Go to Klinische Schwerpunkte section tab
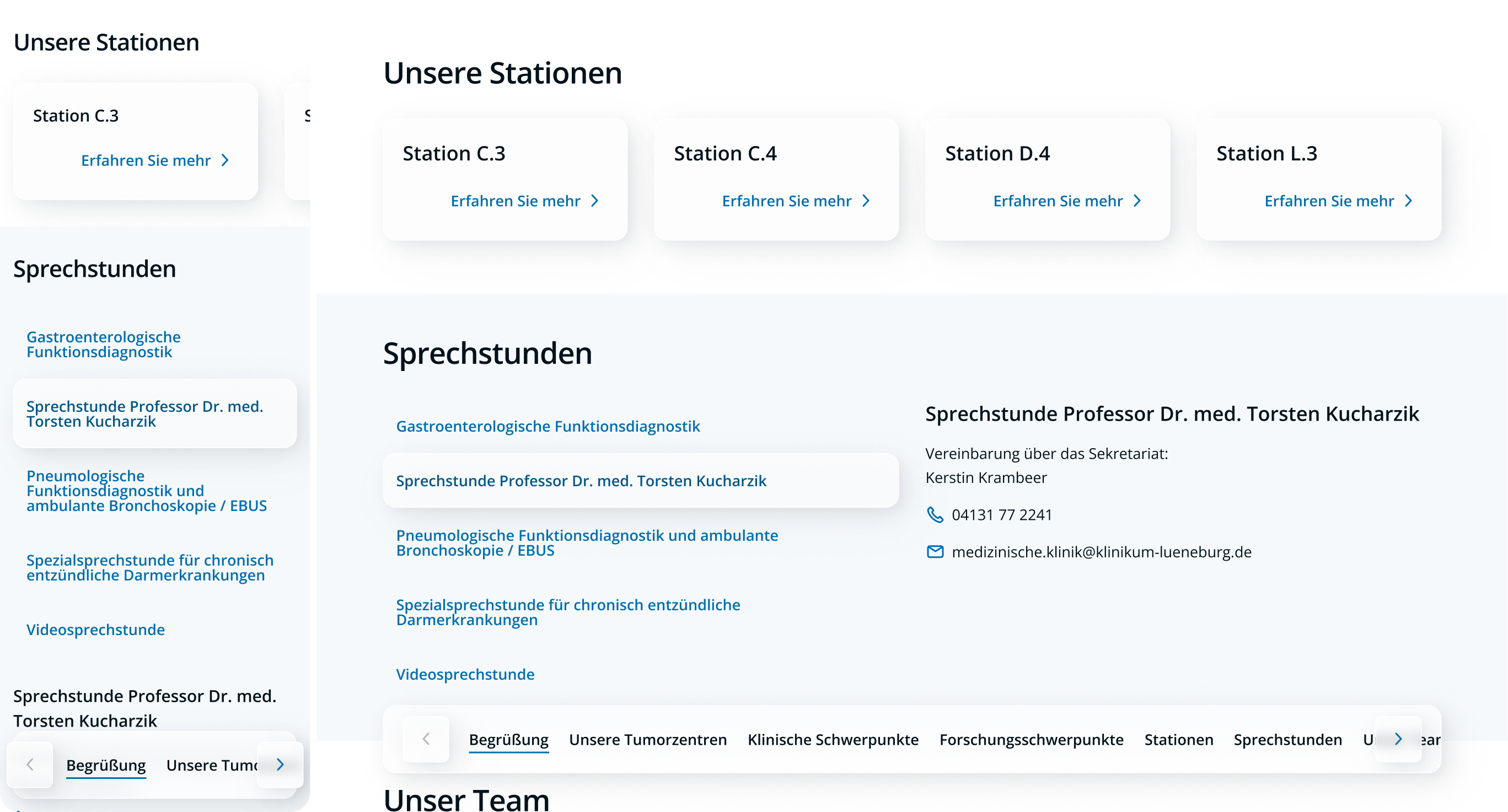Viewport: 1508px width, 812px height. click(x=833, y=739)
